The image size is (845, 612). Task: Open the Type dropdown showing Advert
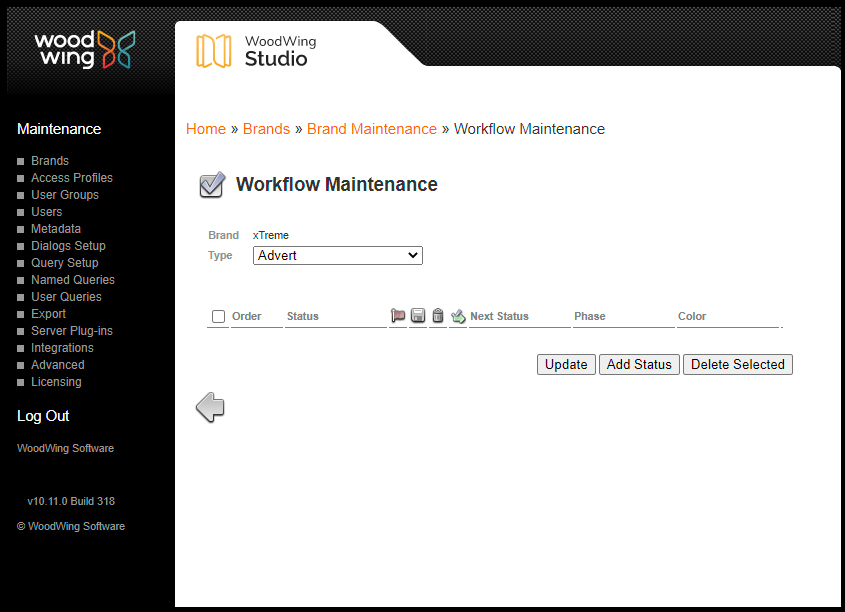tap(338, 255)
